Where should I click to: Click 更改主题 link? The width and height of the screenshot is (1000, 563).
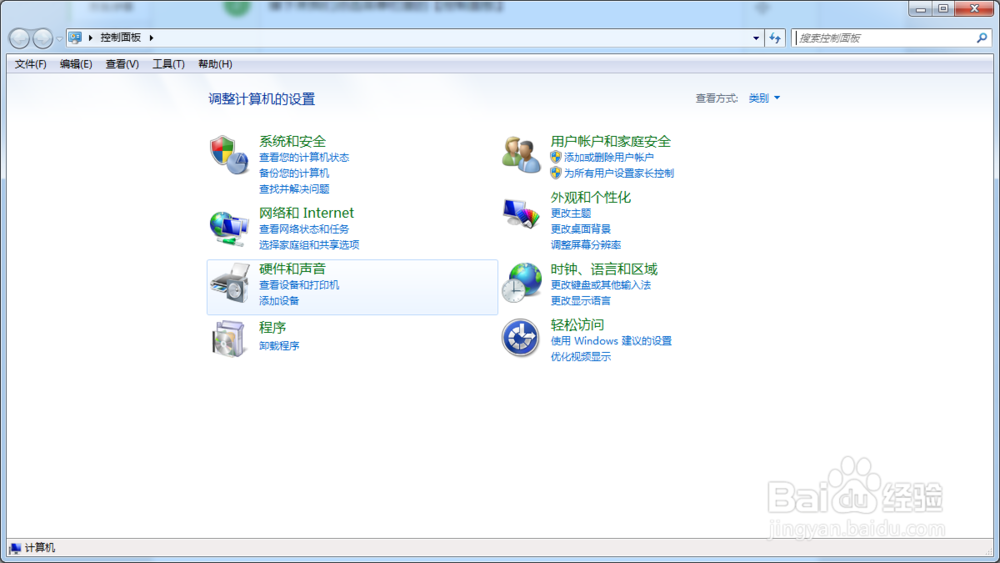click(571, 213)
